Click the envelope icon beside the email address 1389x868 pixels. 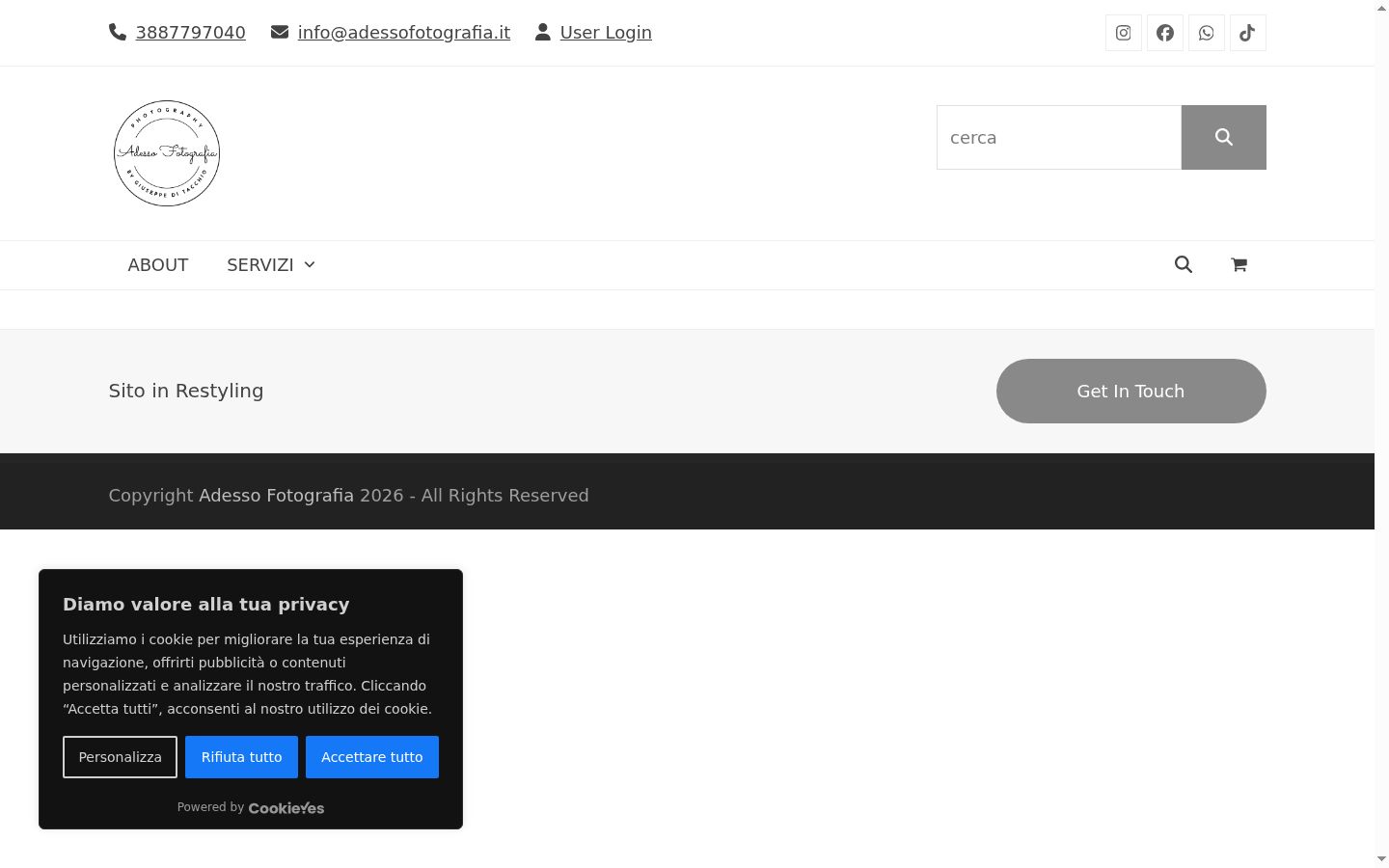click(280, 32)
